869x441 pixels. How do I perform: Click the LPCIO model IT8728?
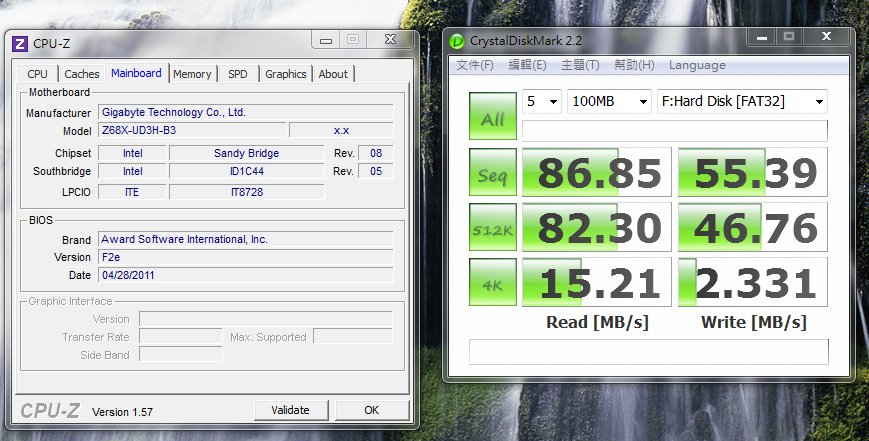247,192
